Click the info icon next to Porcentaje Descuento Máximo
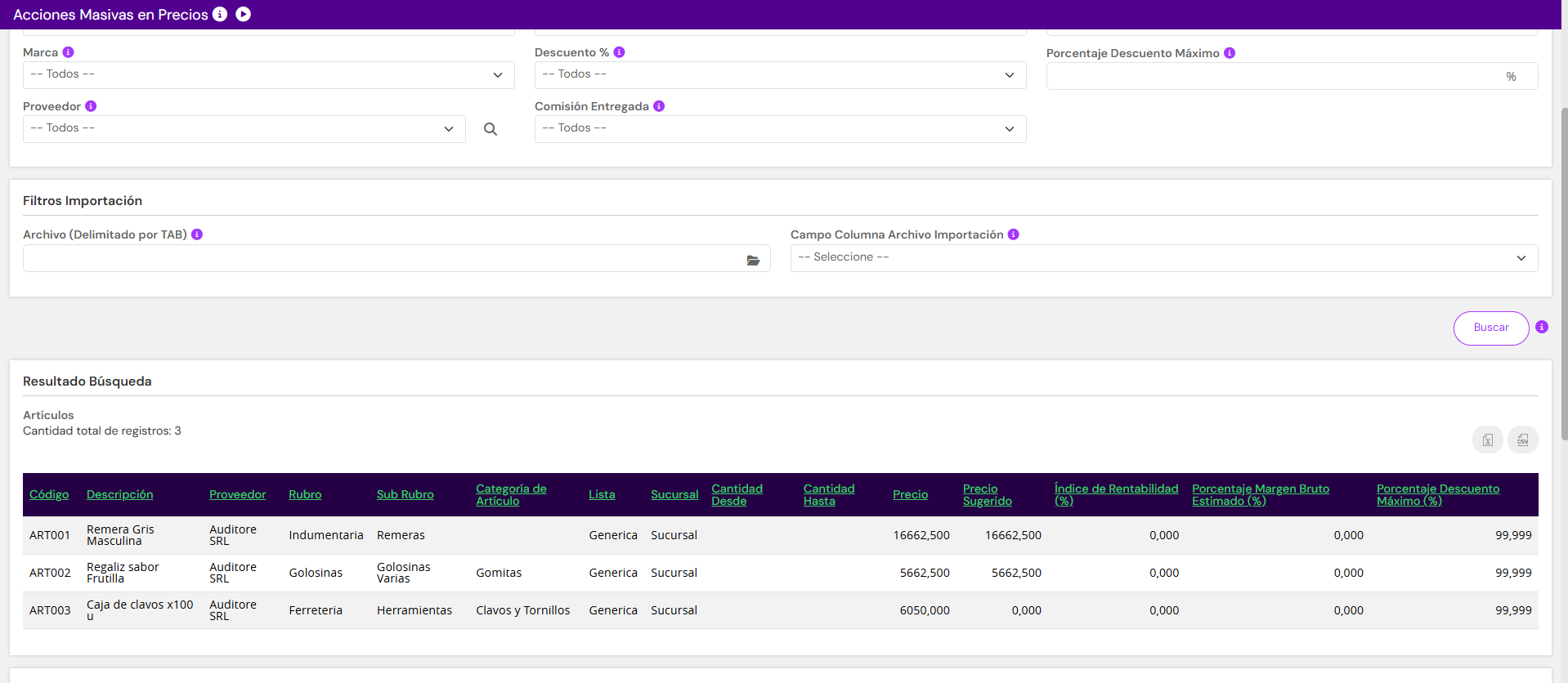The image size is (1568, 683). [x=1230, y=53]
